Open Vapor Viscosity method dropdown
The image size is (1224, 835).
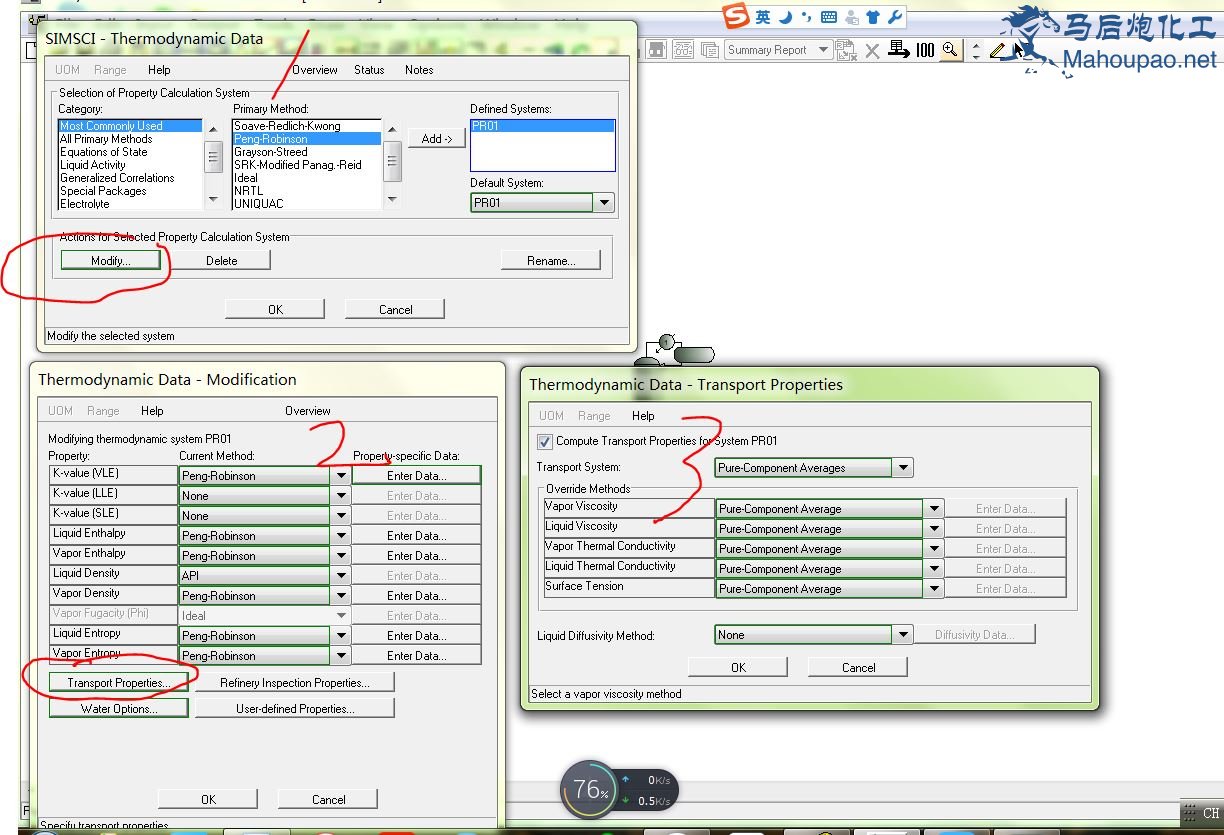[935, 509]
